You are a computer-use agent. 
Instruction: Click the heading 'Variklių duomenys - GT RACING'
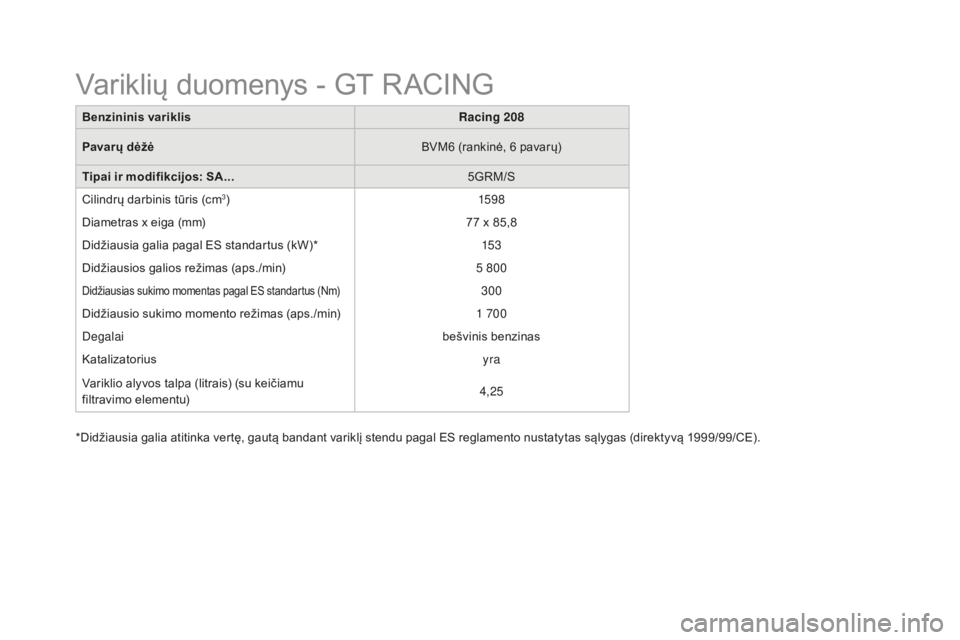[284, 85]
